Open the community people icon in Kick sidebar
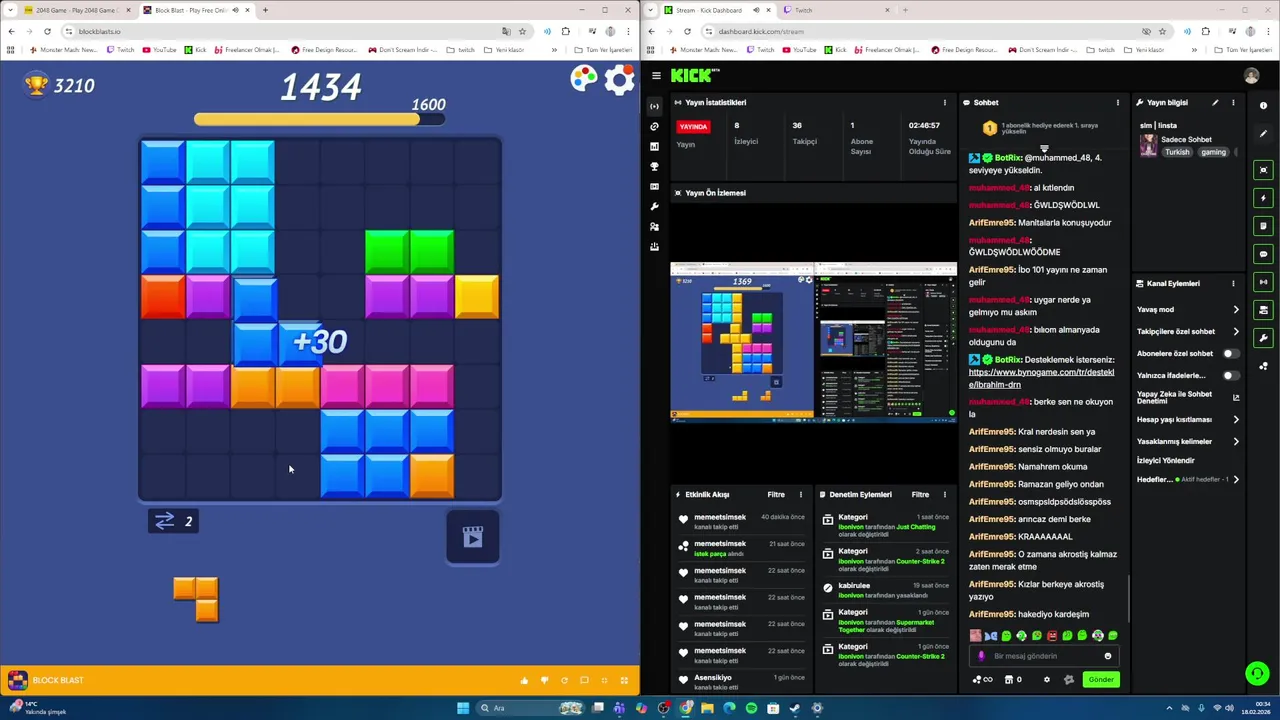 (654, 226)
